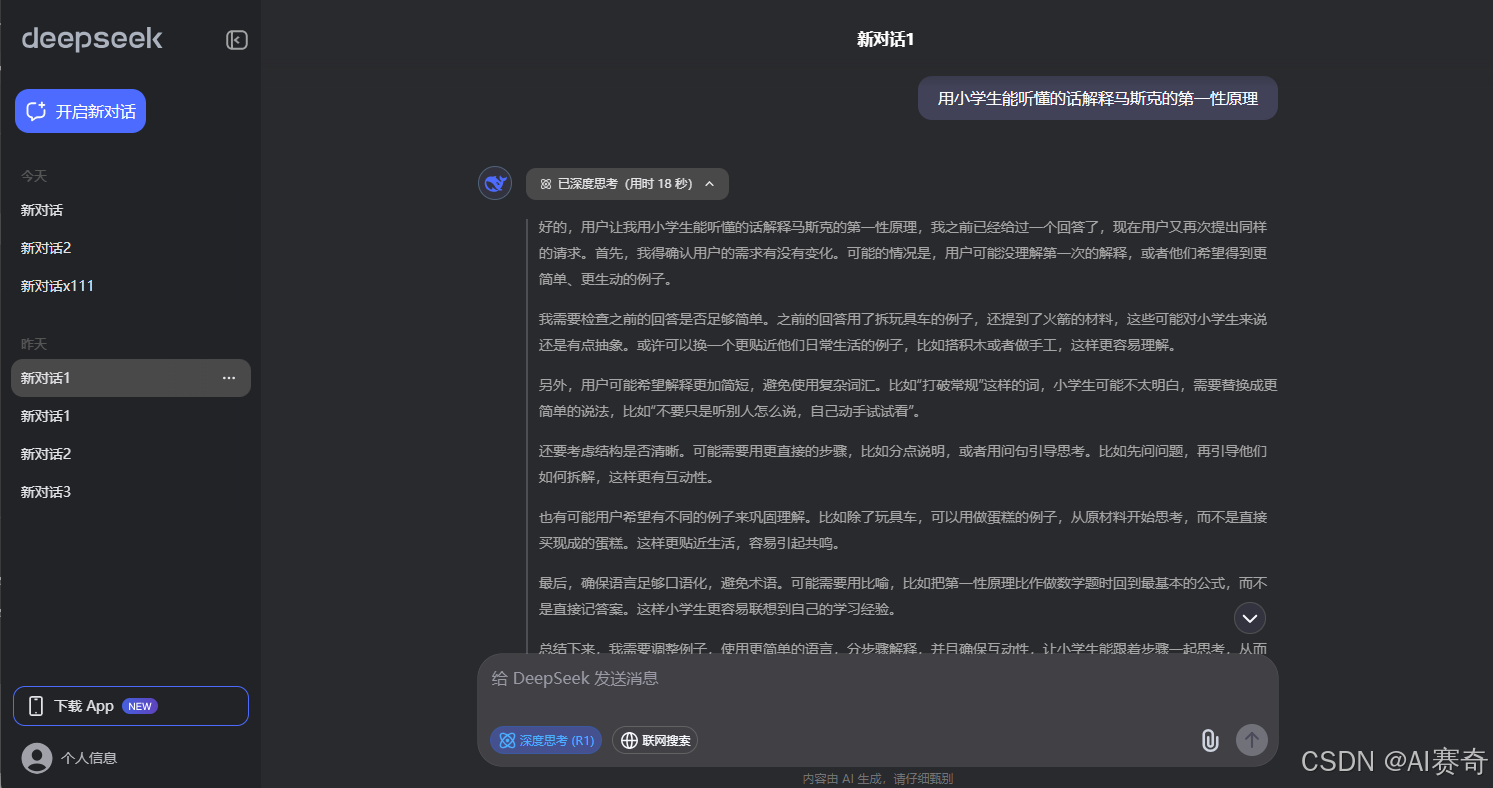Click the send arrow button

1252,740
